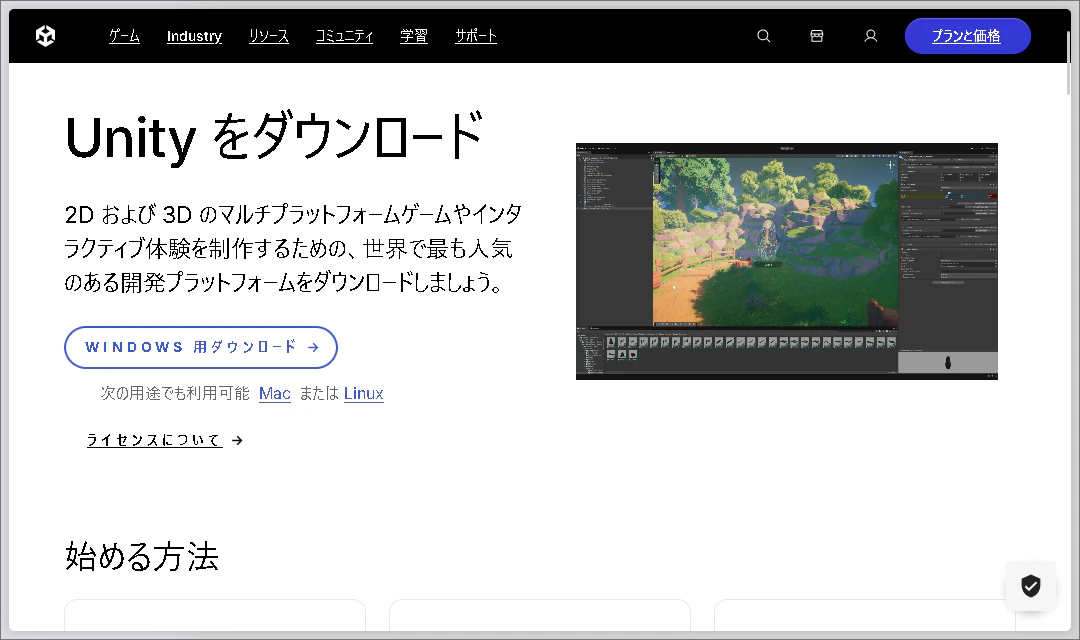1080x640 pixels.
Task: Open the コミュニティ menu
Action: (x=344, y=36)
